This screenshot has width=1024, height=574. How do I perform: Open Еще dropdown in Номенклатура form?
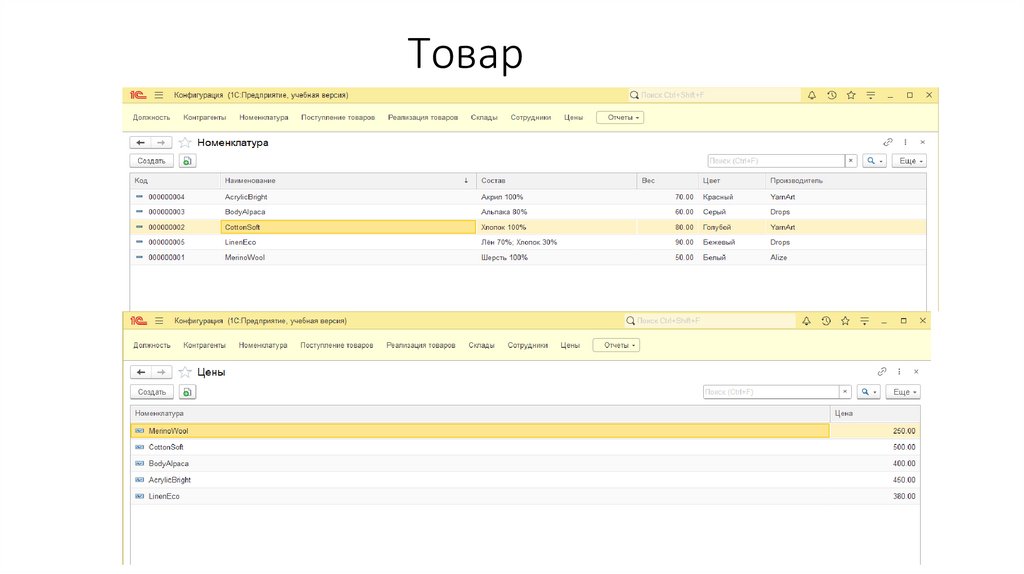(910, 161)
